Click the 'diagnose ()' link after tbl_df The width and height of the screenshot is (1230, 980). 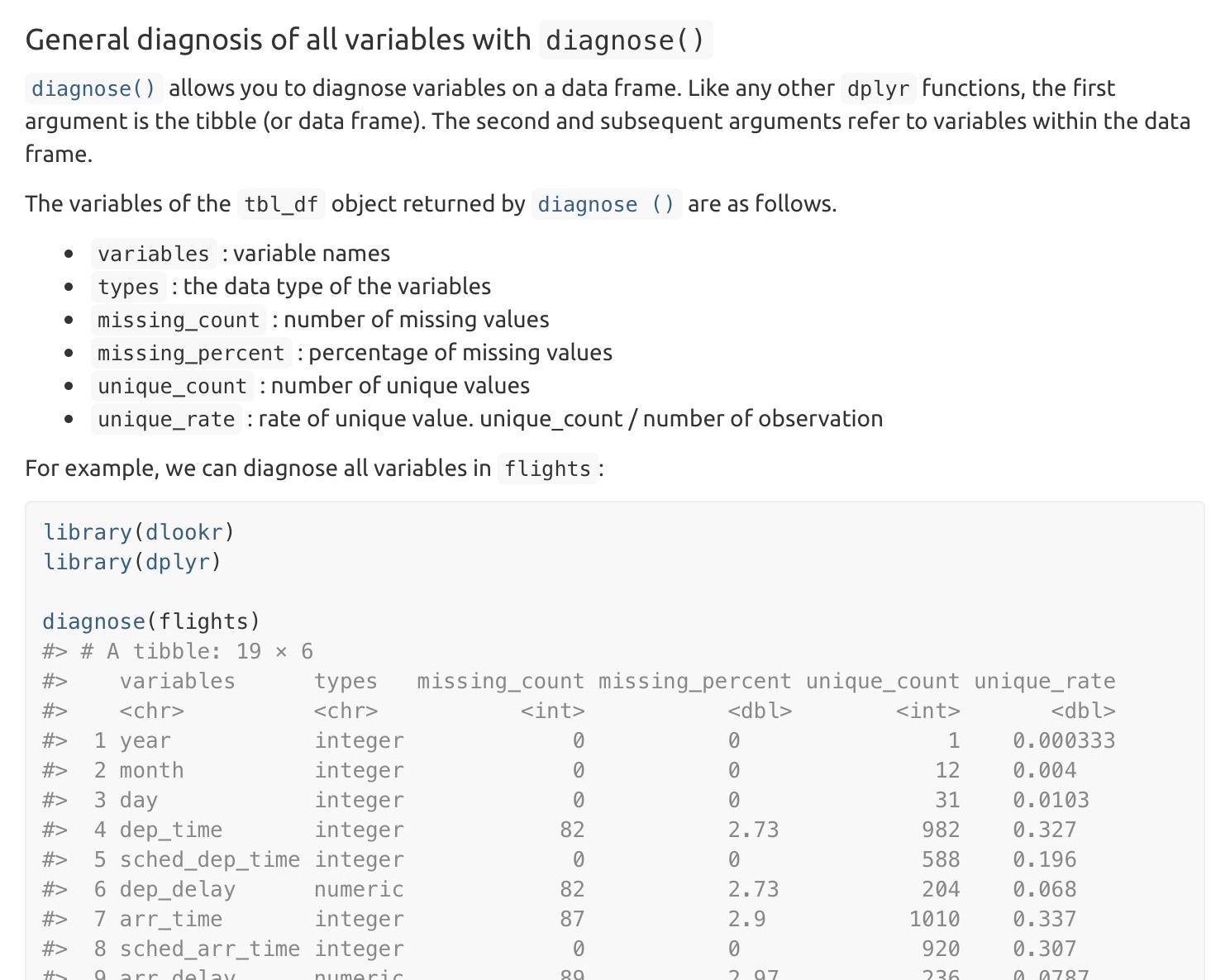(607, 204)
